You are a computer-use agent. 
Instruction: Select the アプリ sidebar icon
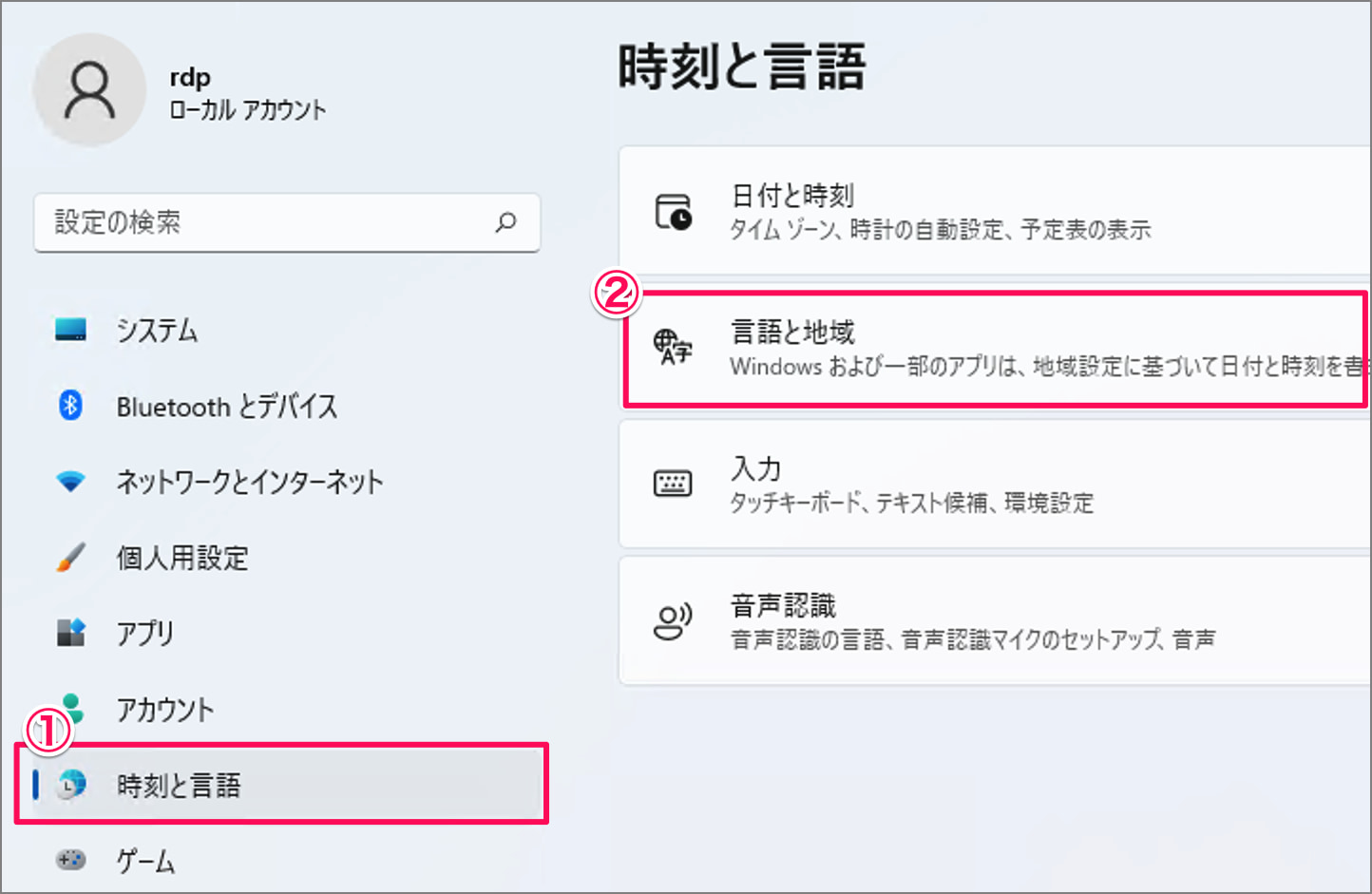coord(70,633)
